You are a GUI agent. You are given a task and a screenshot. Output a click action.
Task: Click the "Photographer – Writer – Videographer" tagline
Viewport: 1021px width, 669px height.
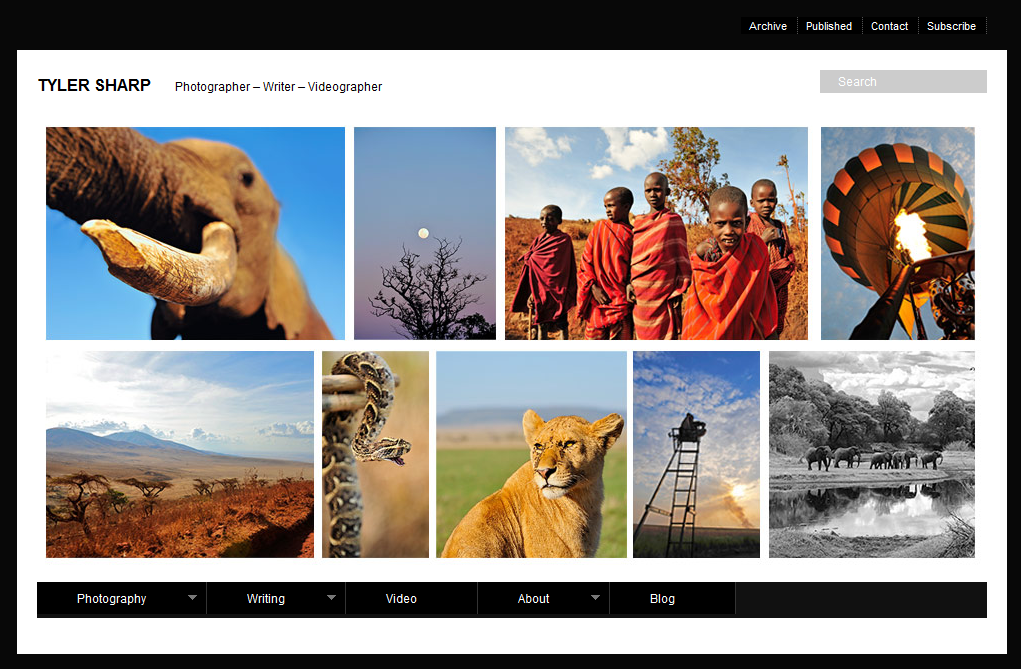(278, 87)
